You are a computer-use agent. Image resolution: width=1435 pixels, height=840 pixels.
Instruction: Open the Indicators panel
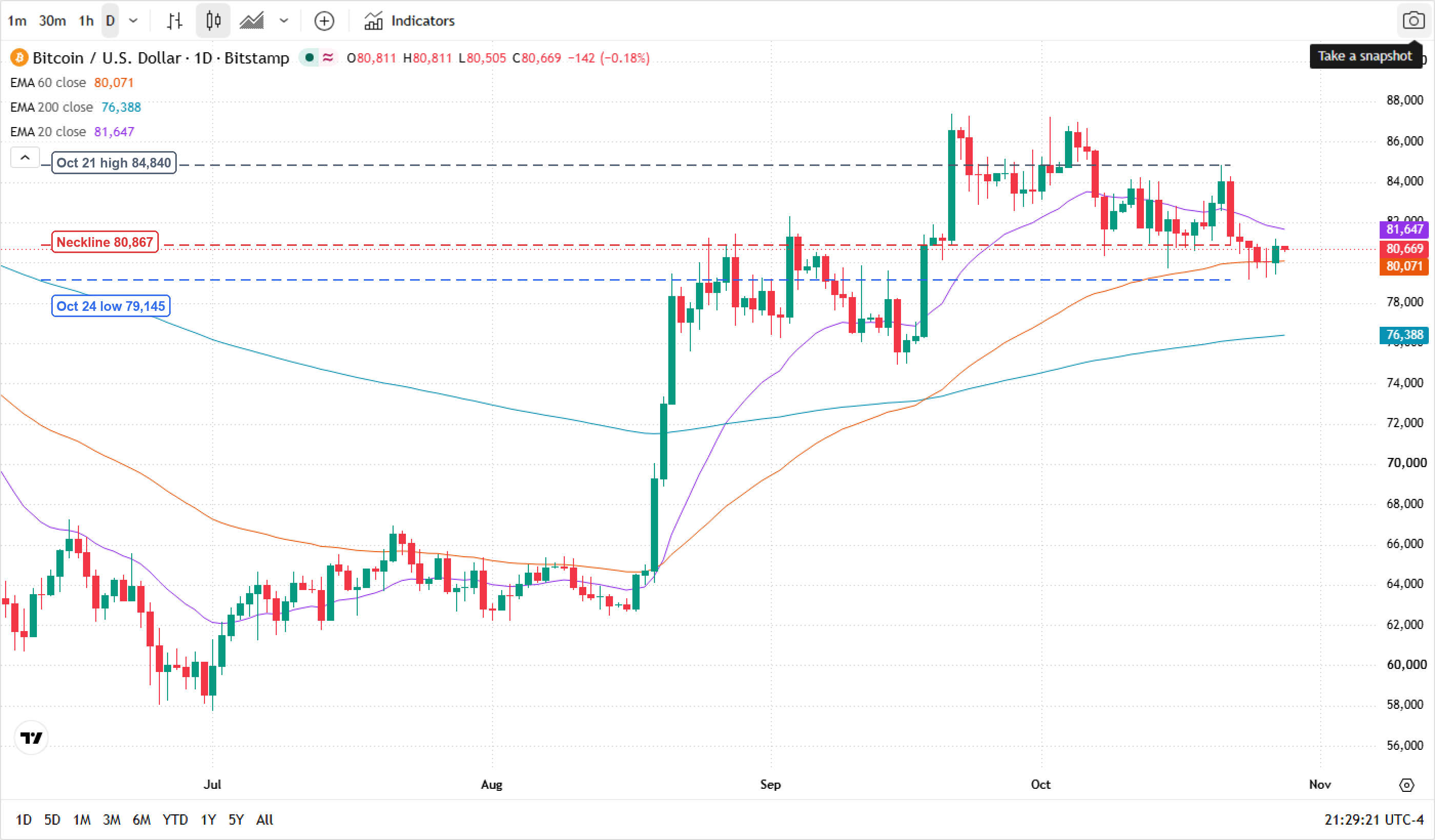[x=409, y=21]
